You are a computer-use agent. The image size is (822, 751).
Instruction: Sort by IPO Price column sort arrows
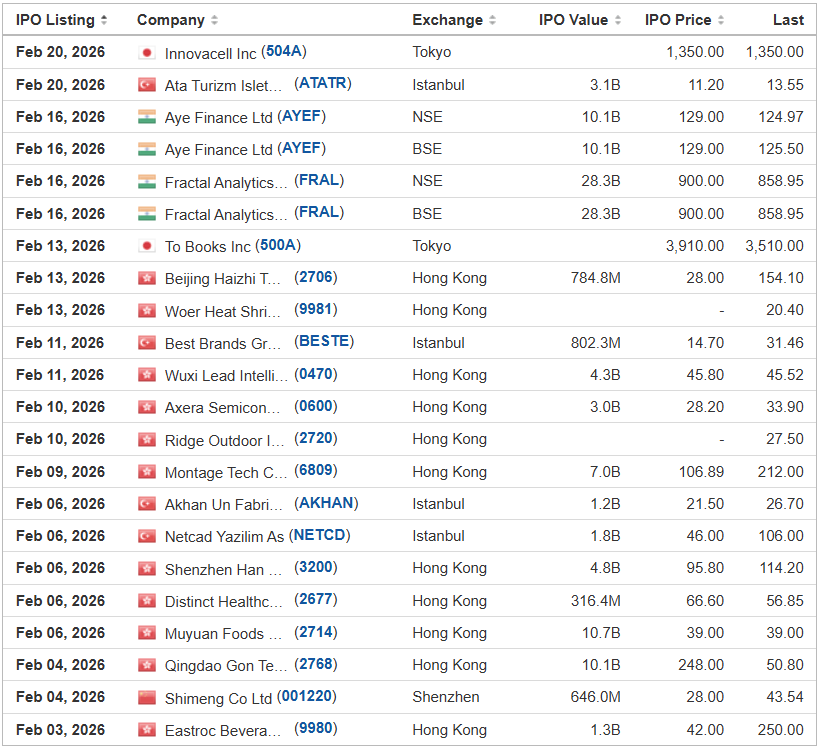tap(721, 20)
